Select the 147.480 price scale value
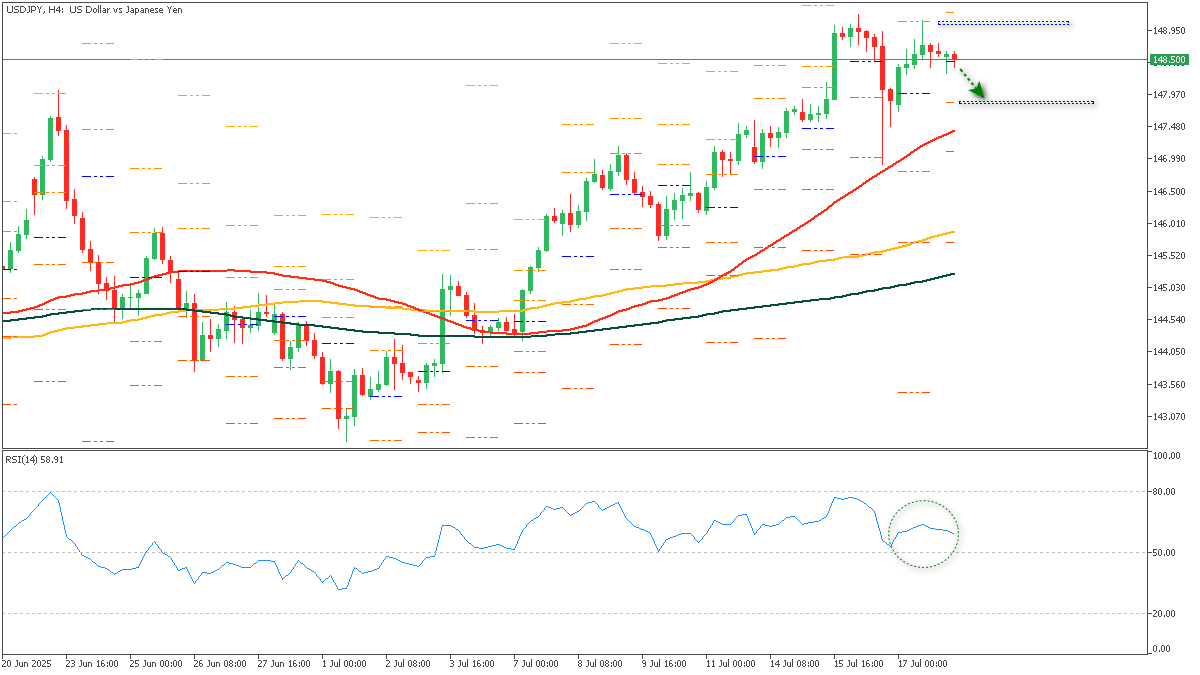The height and width of the screenshot is (675, 1200). pyautogui.click(x=1168, y=127)
